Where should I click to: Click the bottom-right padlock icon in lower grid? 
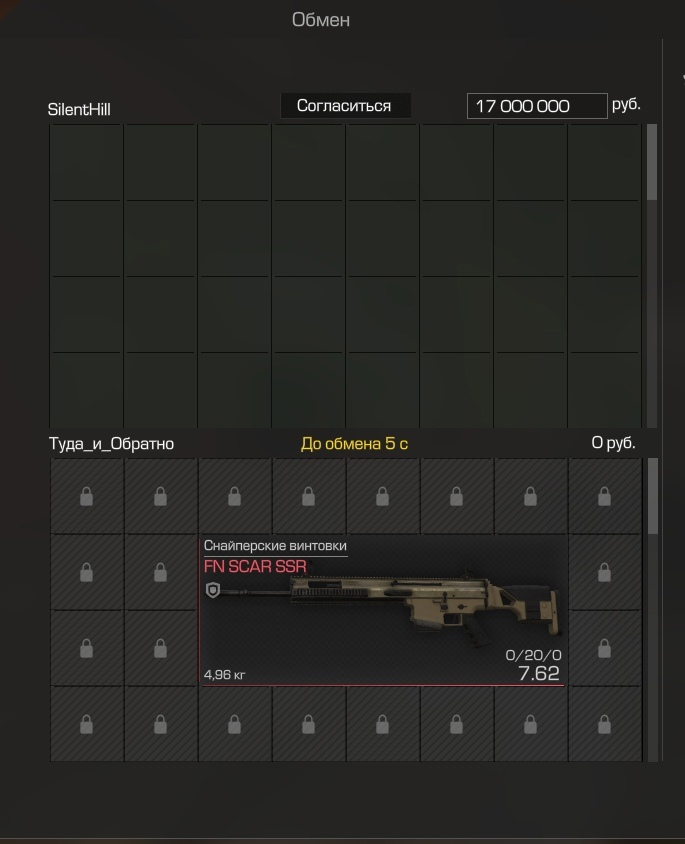604,725
